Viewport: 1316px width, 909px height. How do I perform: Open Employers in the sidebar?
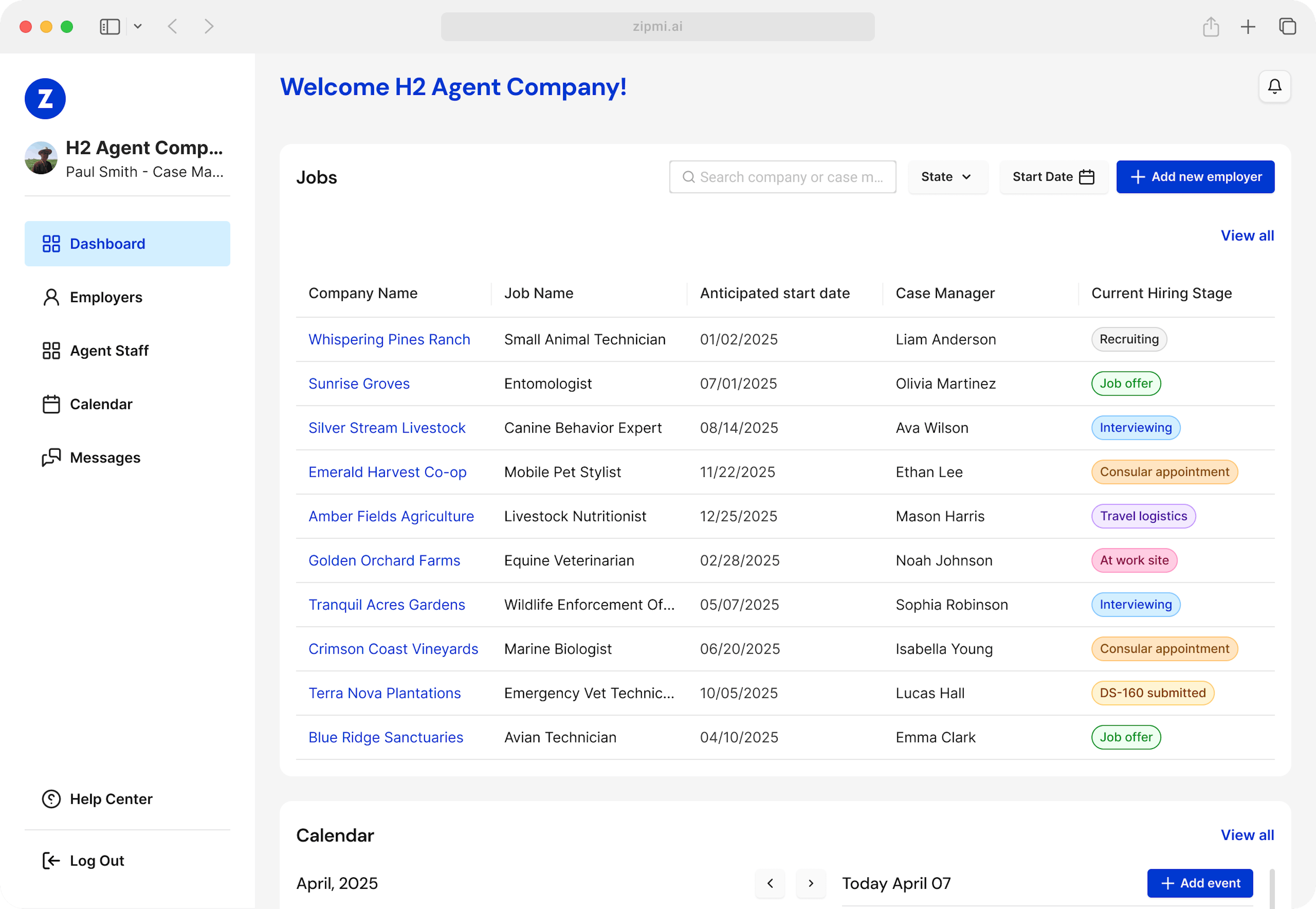click(106, 297)
